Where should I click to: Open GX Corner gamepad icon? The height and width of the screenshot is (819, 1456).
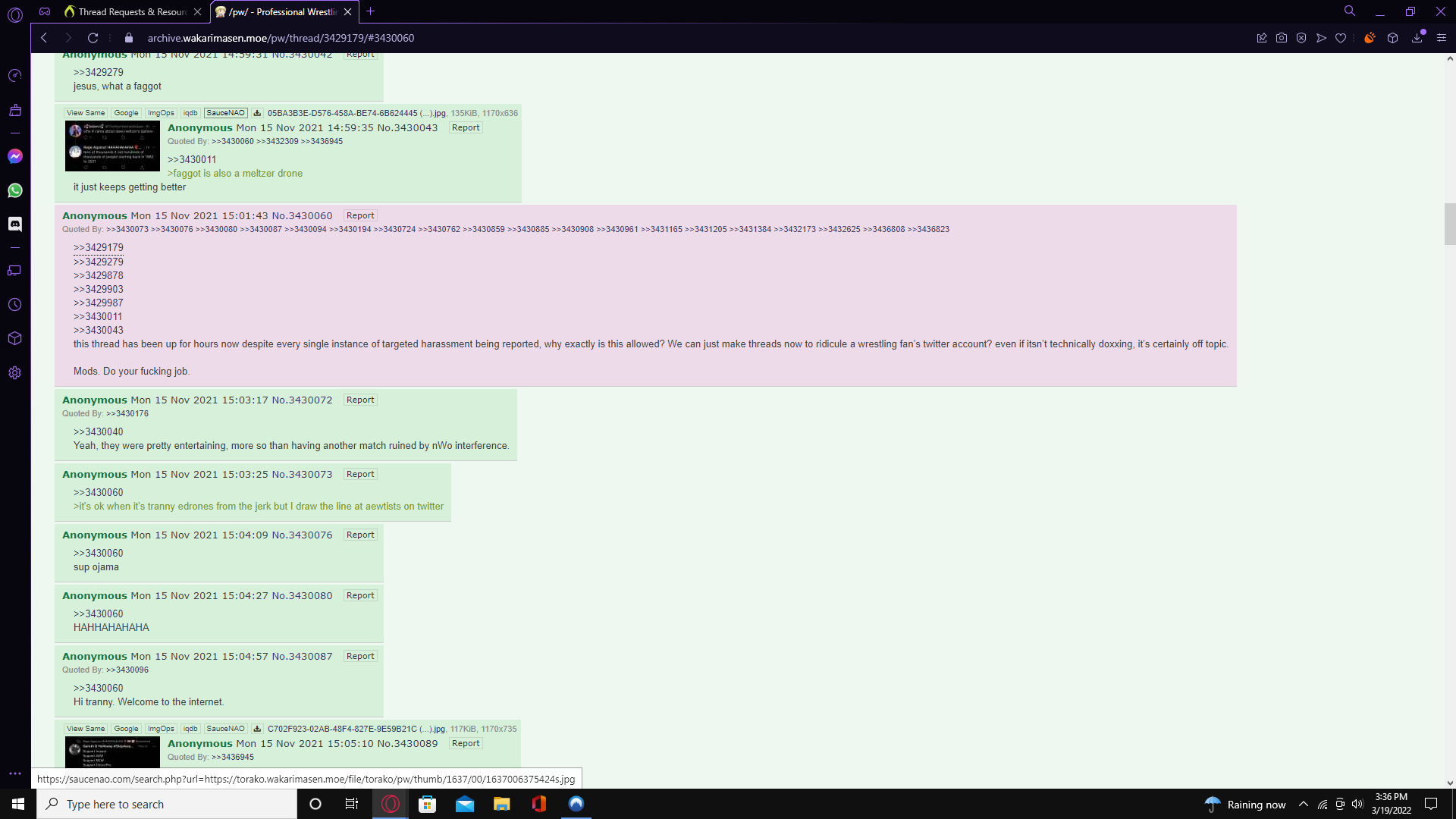tap(45, 11)
